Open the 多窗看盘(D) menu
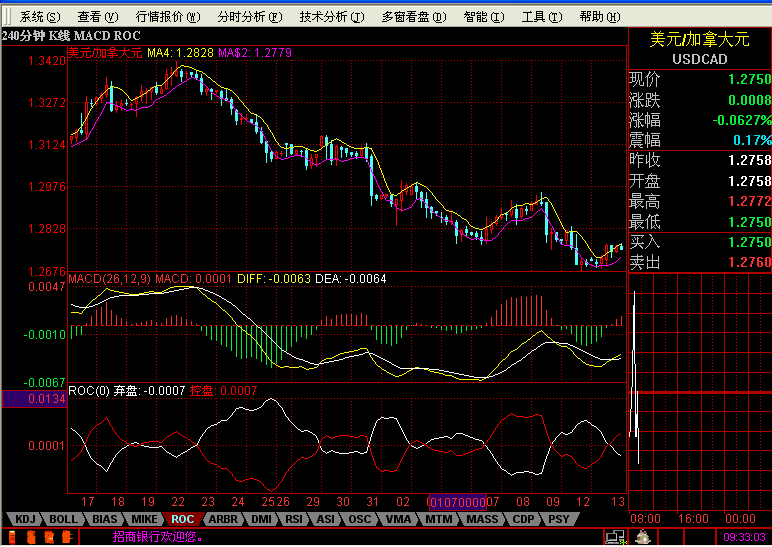772x547 pixels. point(414,17)
